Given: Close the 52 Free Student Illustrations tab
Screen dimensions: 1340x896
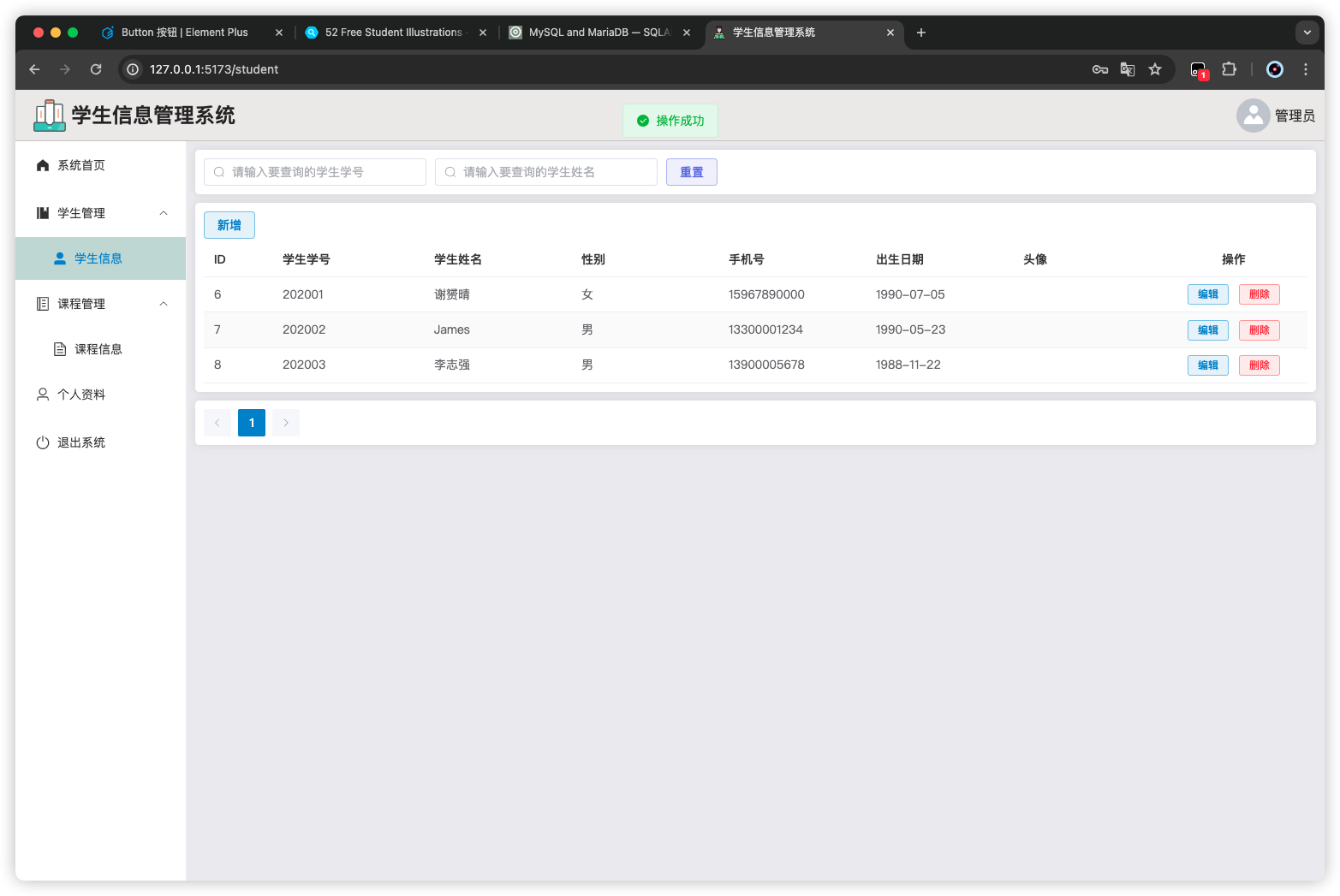Looking at the screenshot, I should (483, 33).
